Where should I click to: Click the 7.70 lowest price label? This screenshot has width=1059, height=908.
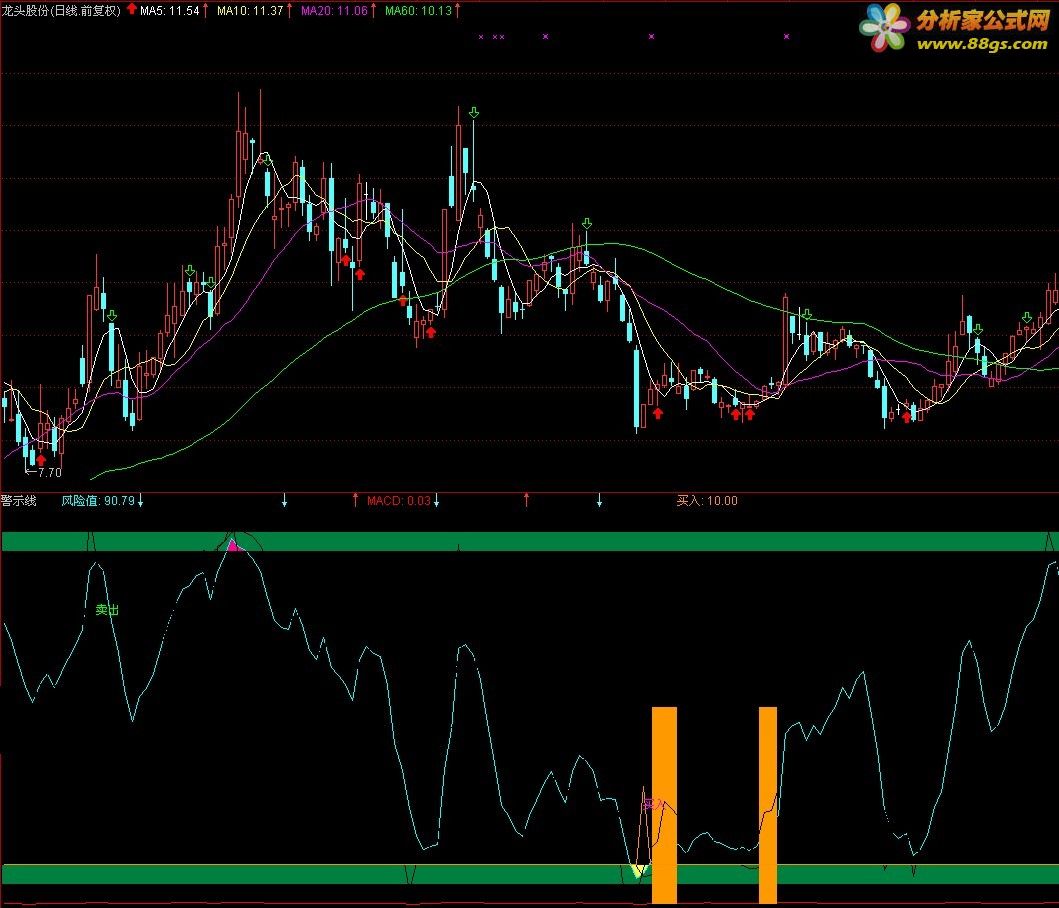49,472
